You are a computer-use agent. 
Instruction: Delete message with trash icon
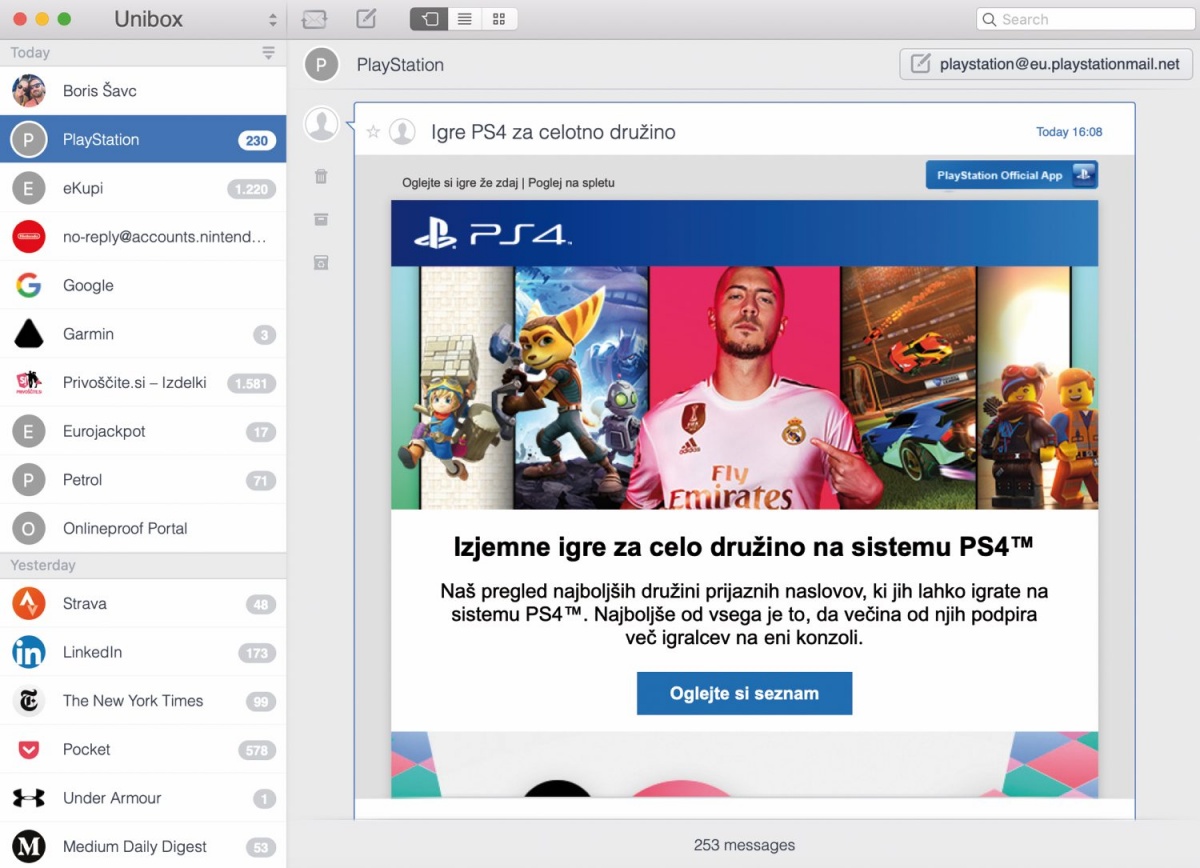coord(321,176)
